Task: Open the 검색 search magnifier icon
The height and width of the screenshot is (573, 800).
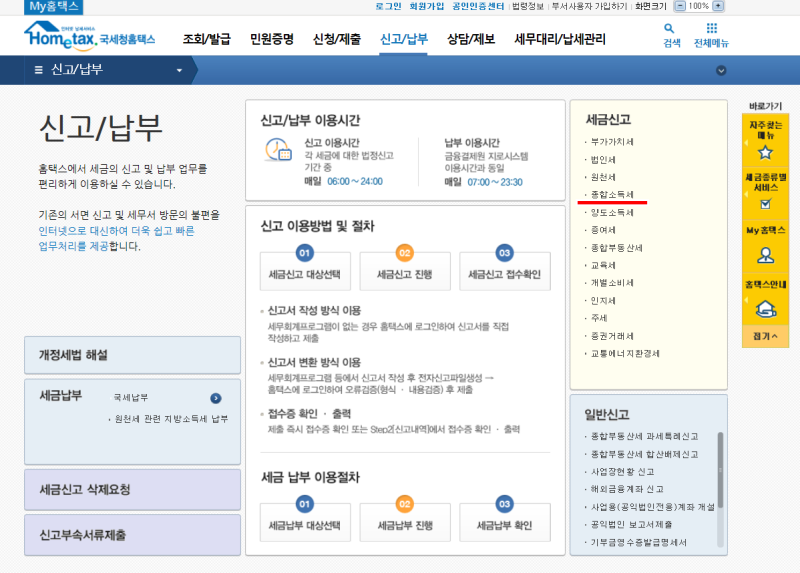Action: [x=669, y=29]
